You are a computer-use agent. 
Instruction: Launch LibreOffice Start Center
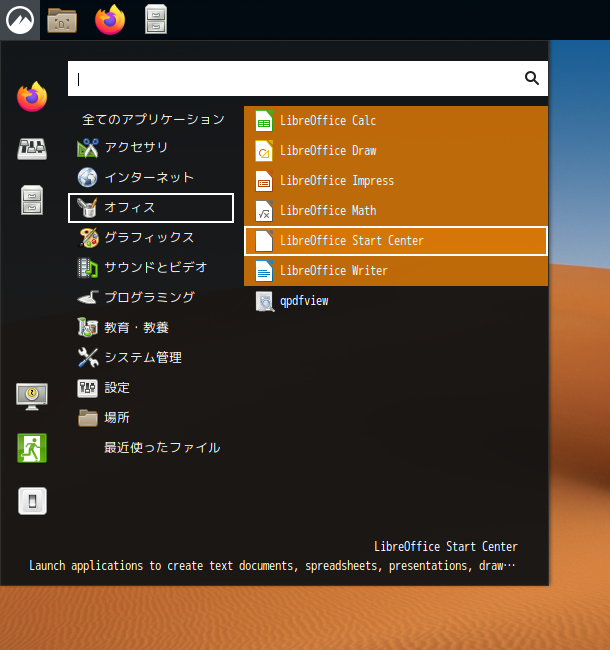click(396, 241)
